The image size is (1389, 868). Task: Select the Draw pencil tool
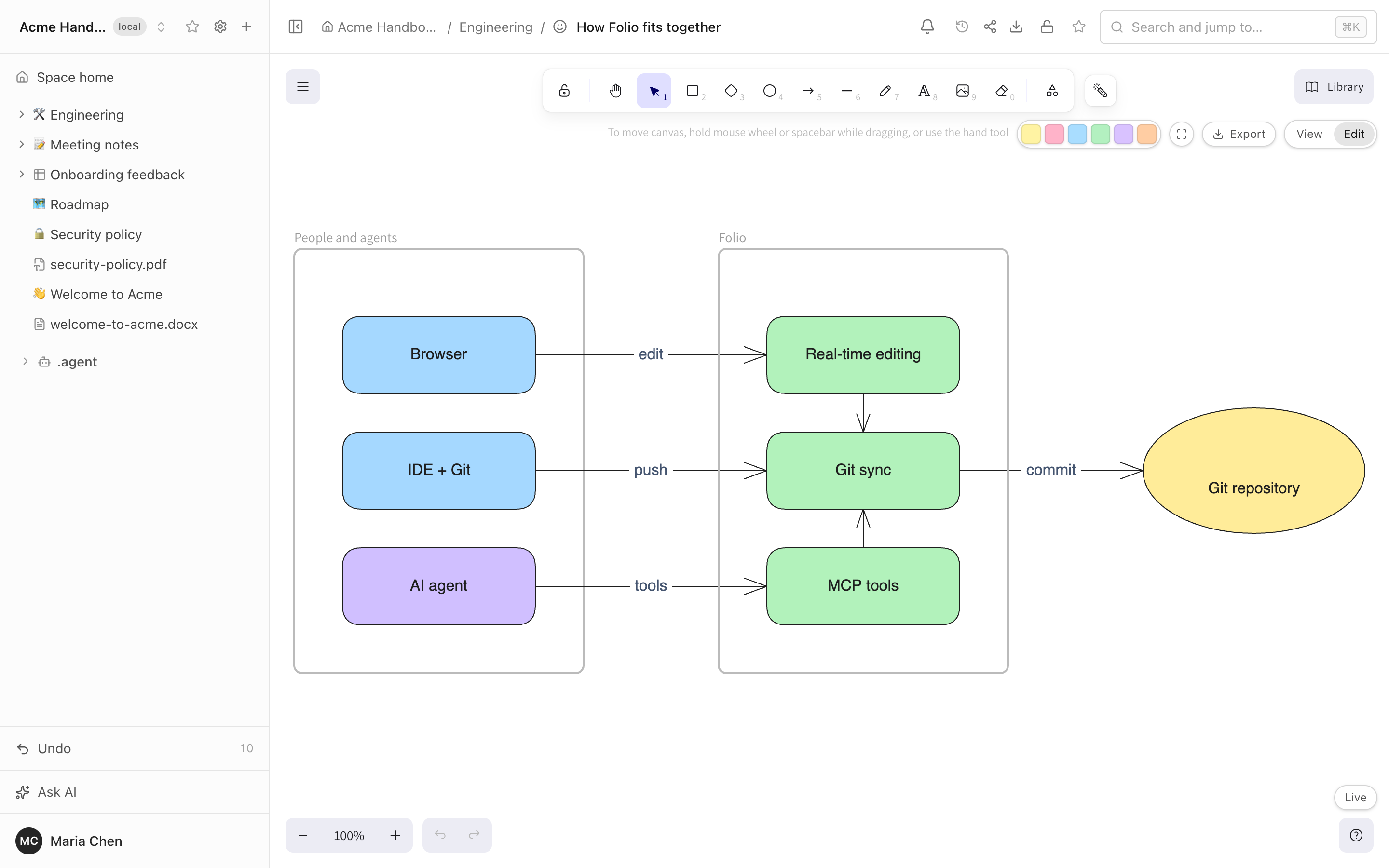(885, 91)
